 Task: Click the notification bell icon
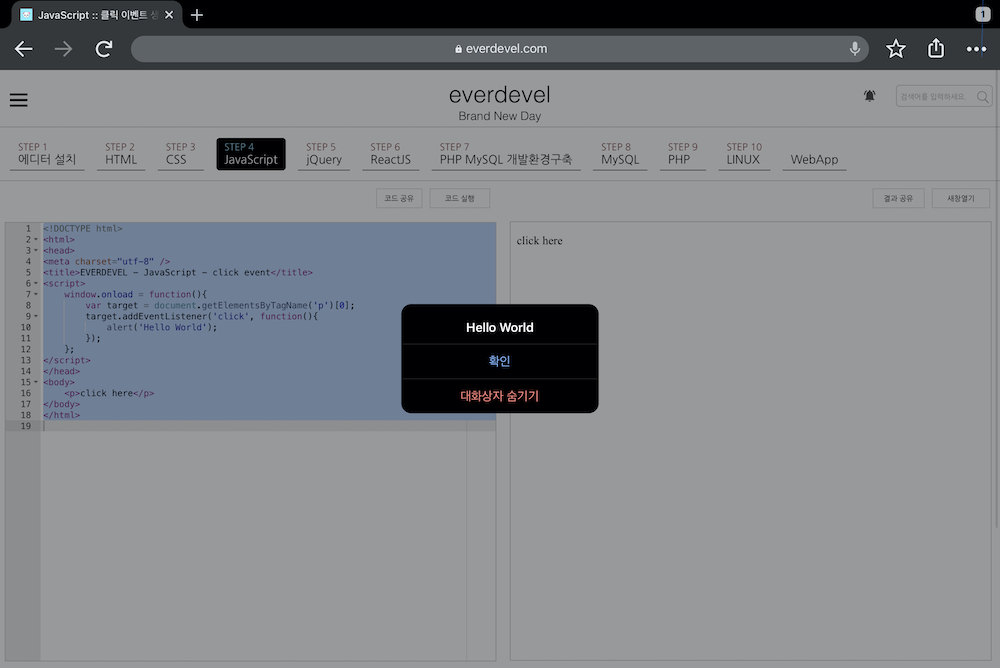[x=869, y=96]
